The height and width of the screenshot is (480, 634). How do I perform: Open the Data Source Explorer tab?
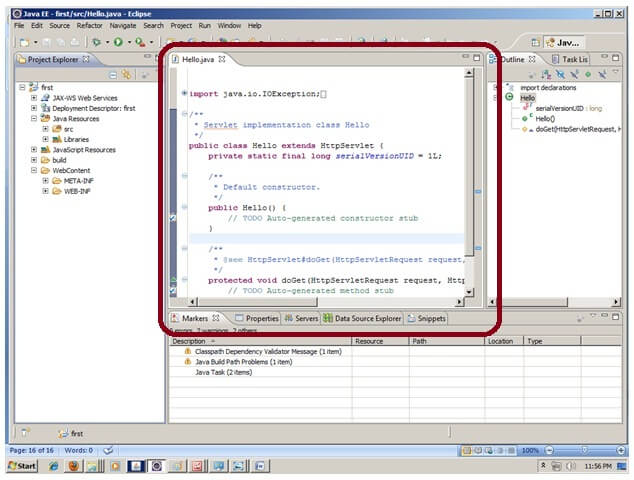(362, 318)
